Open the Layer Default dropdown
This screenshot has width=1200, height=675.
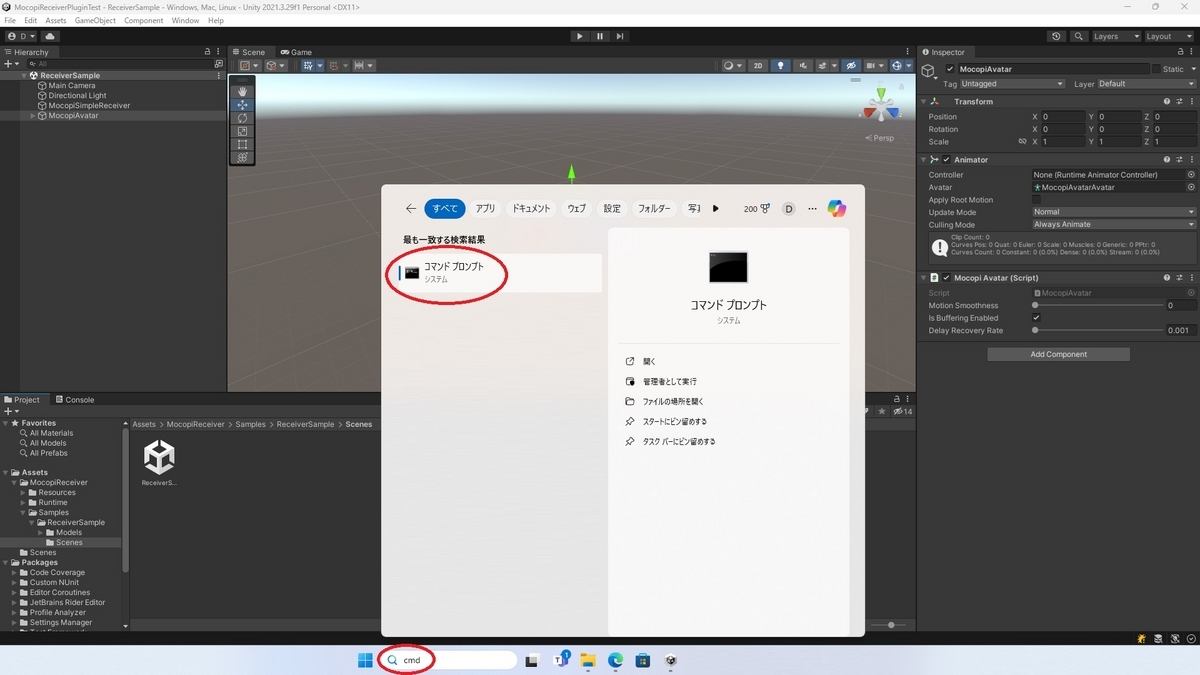(1146, 84)
